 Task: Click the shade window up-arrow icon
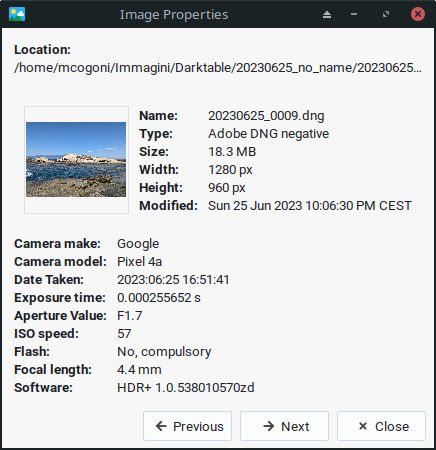(x=327, y=14)
